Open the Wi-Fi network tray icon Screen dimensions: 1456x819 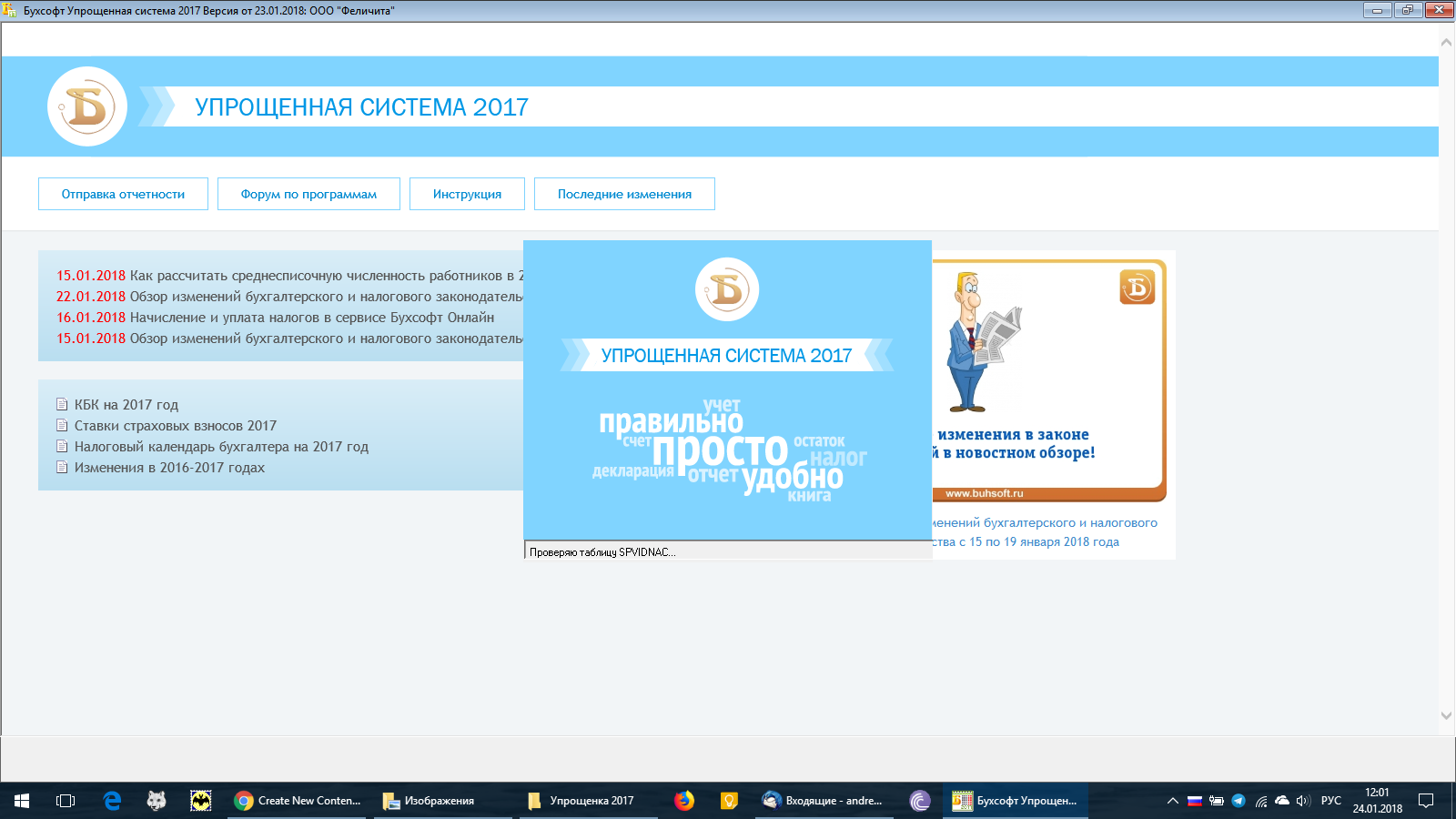tap(1260, 801)
